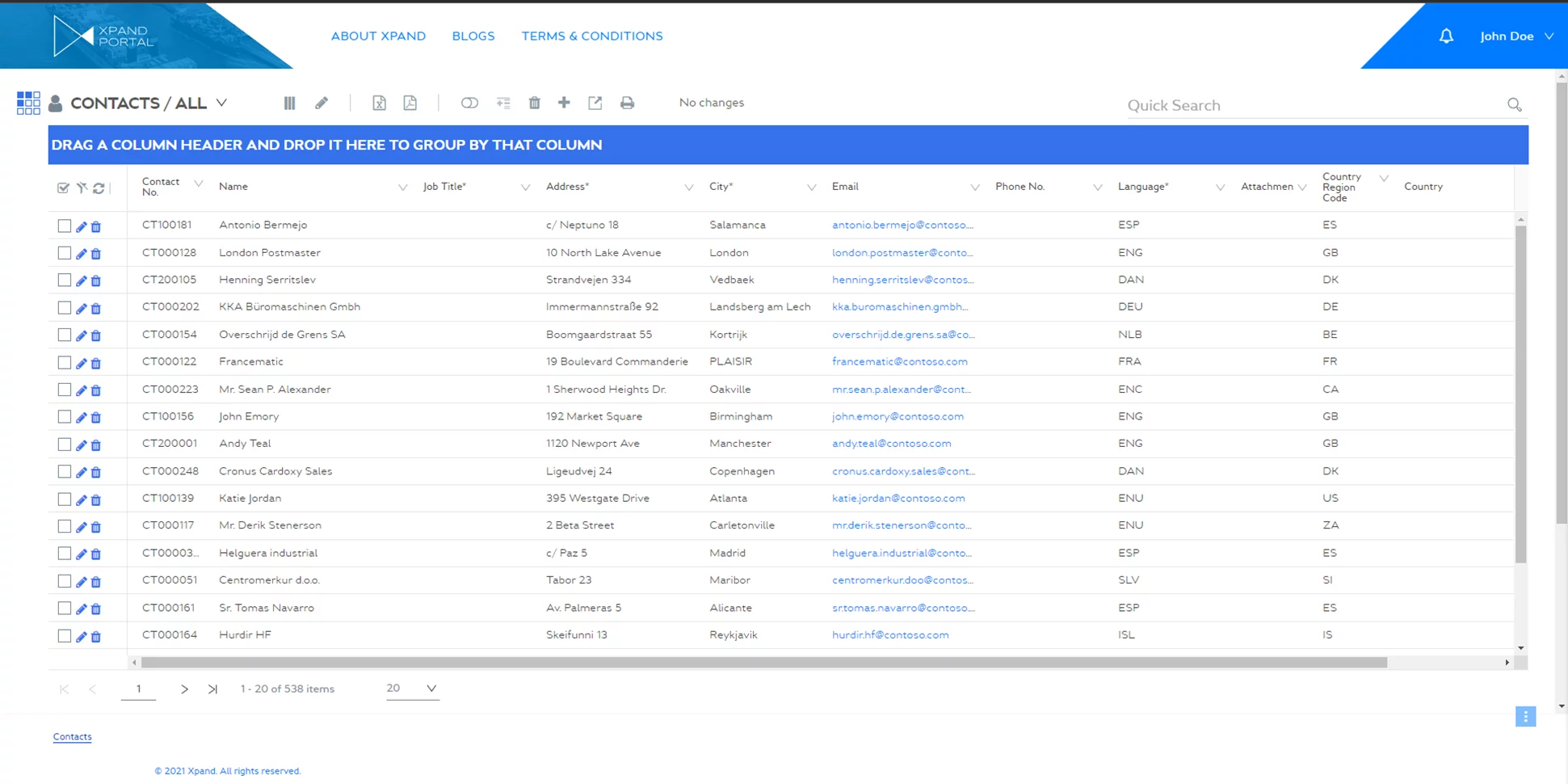The height and width of the screenshot is (784, 1568).
Task: Check the box for London Postmaster row
Action: (65, 253)
